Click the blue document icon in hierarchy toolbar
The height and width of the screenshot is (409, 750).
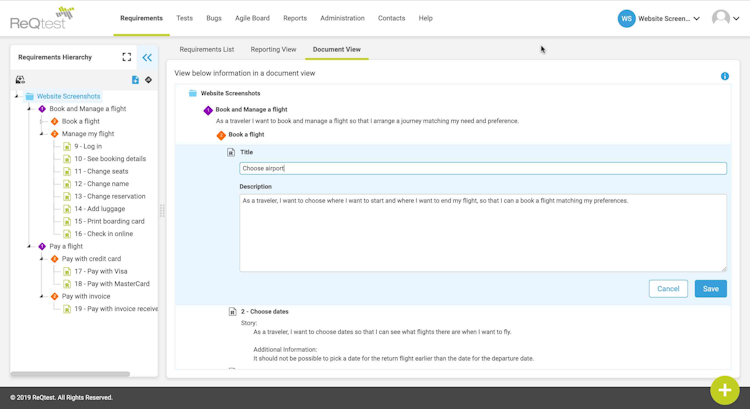(x=135, y=80)
